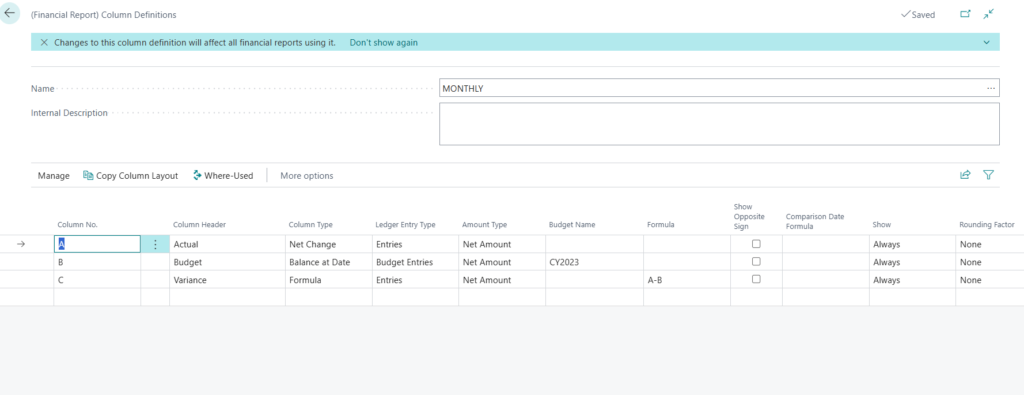Dismiss the notification with X icon

click(44, 42)
